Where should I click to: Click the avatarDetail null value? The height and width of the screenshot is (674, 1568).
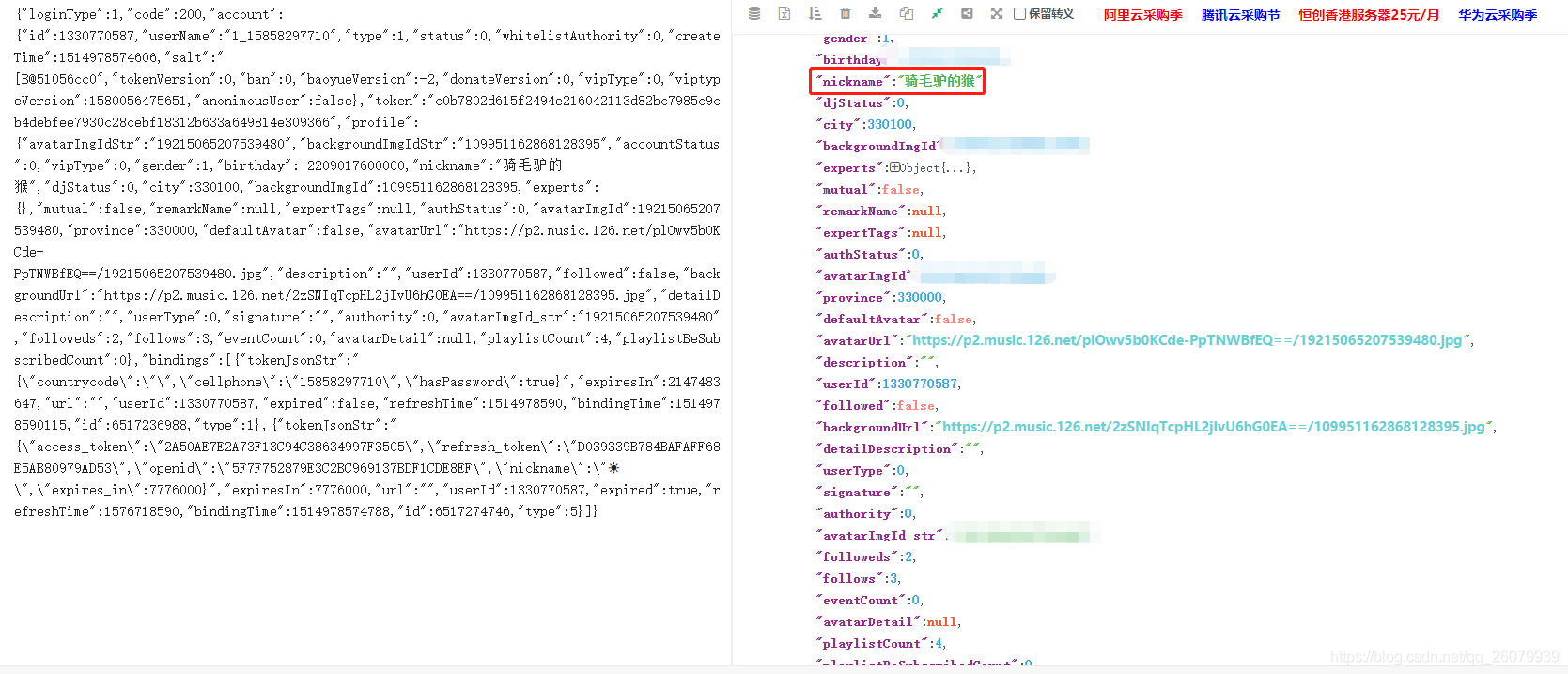[x=941, y=621]
